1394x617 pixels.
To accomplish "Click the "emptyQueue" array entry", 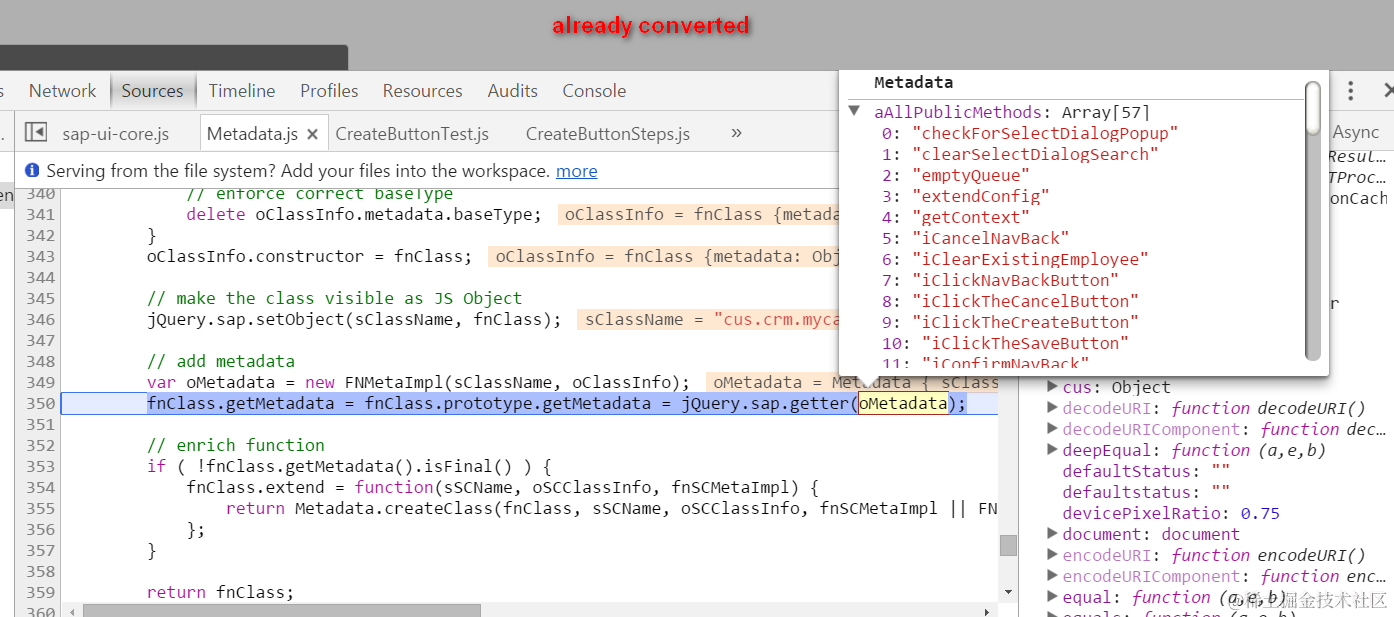I will (x=971, y=175).
